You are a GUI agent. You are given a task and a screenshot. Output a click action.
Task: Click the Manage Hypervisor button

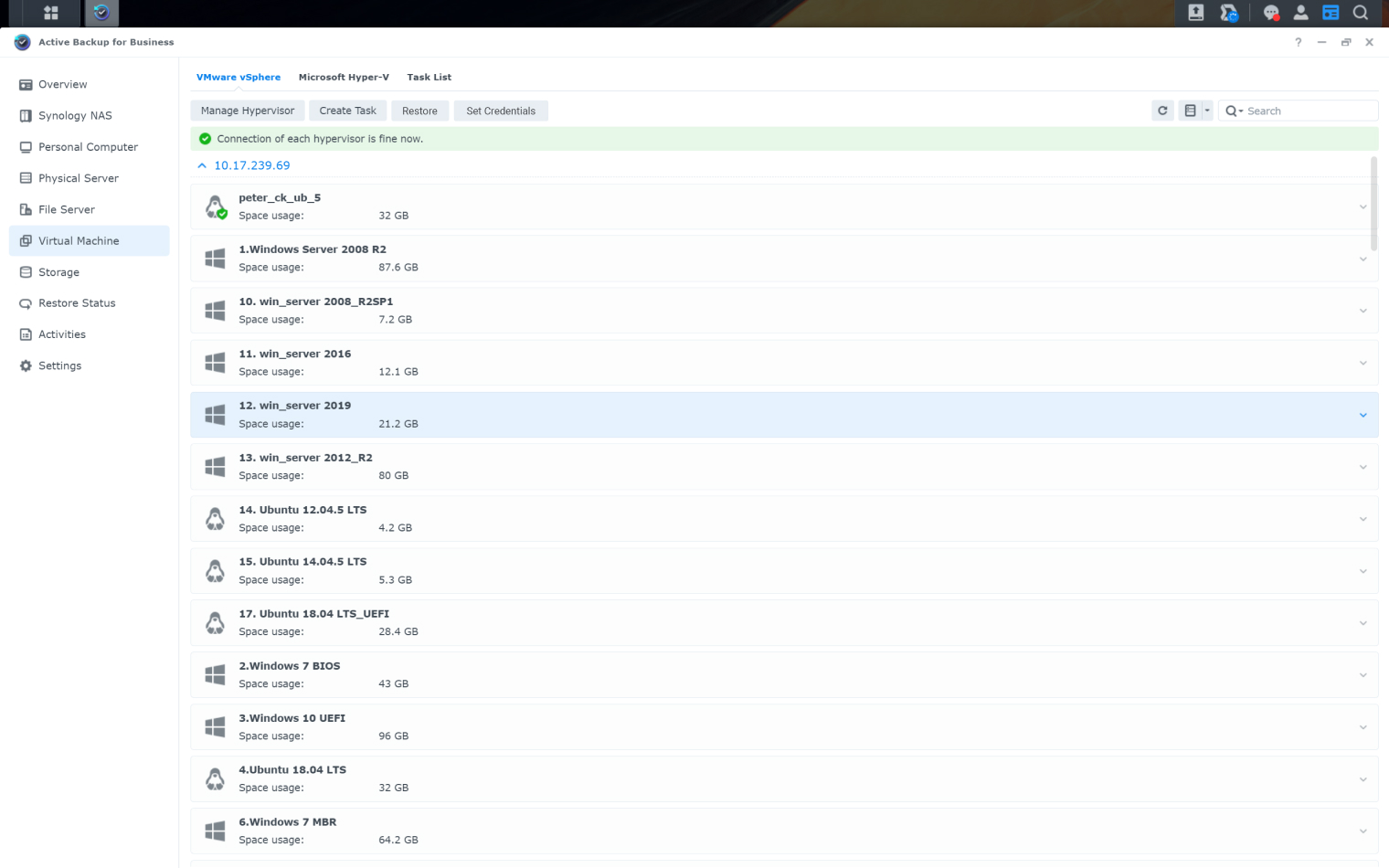coord(247,111)
